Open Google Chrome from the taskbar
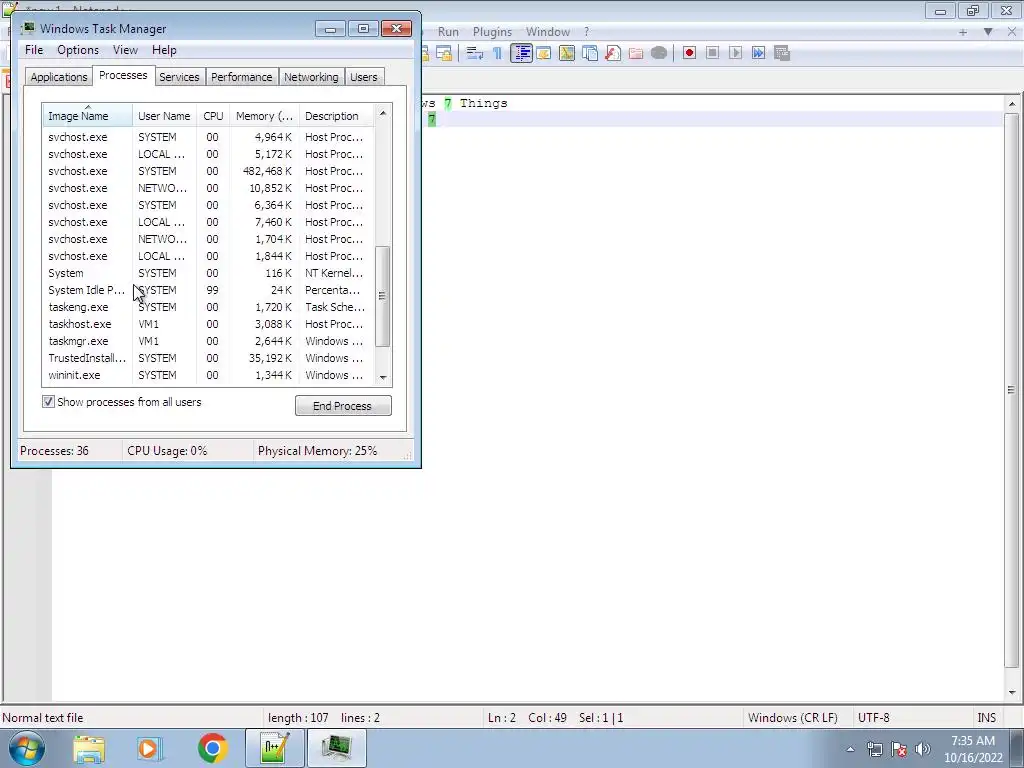Viewport: 1024px width, 768px height. click(x=212, y=748)
